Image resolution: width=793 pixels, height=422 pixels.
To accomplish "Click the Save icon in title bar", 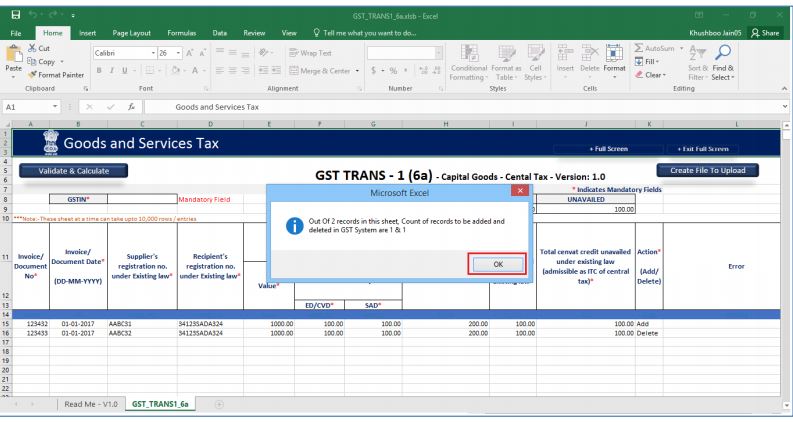I will [16, 15].
